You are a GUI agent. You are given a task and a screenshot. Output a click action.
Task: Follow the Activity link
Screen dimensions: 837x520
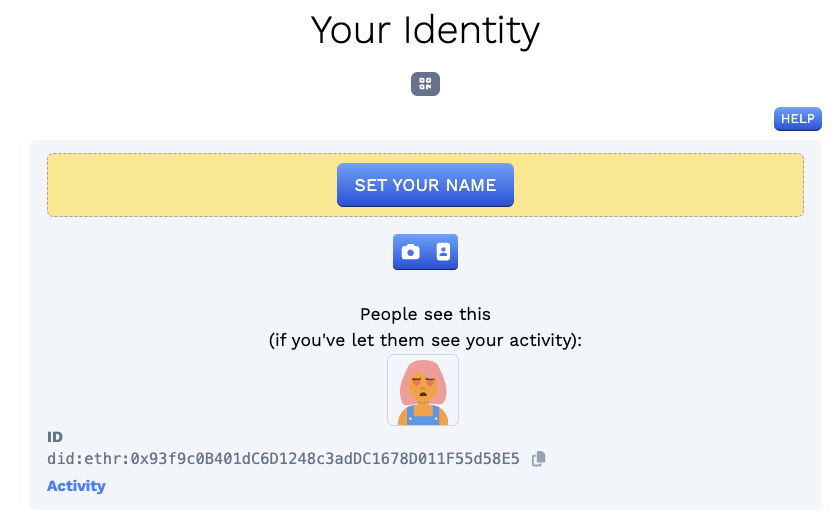(x=76, y=486)
